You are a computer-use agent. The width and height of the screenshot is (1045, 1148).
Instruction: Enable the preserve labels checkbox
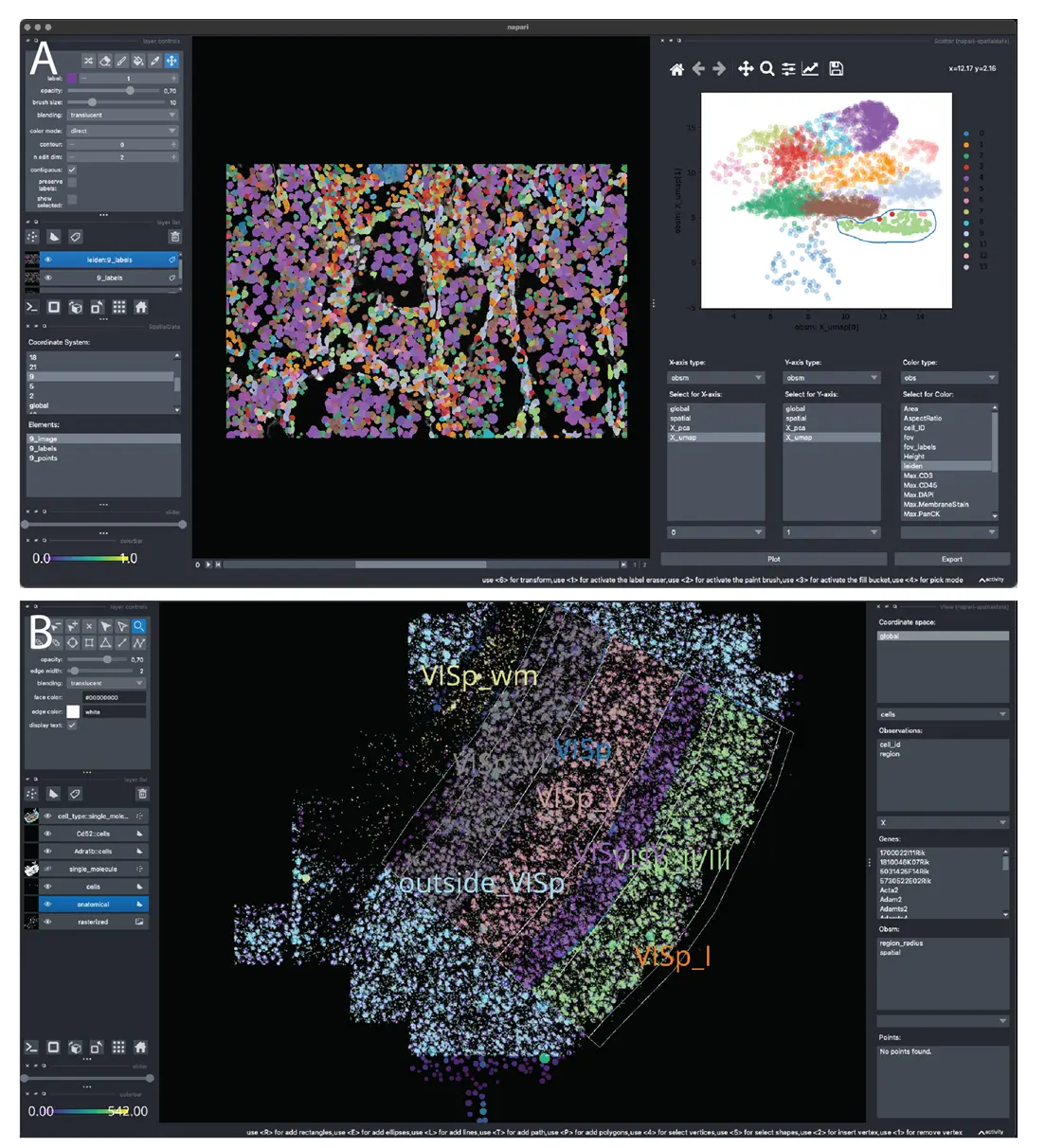click(72, 182)
